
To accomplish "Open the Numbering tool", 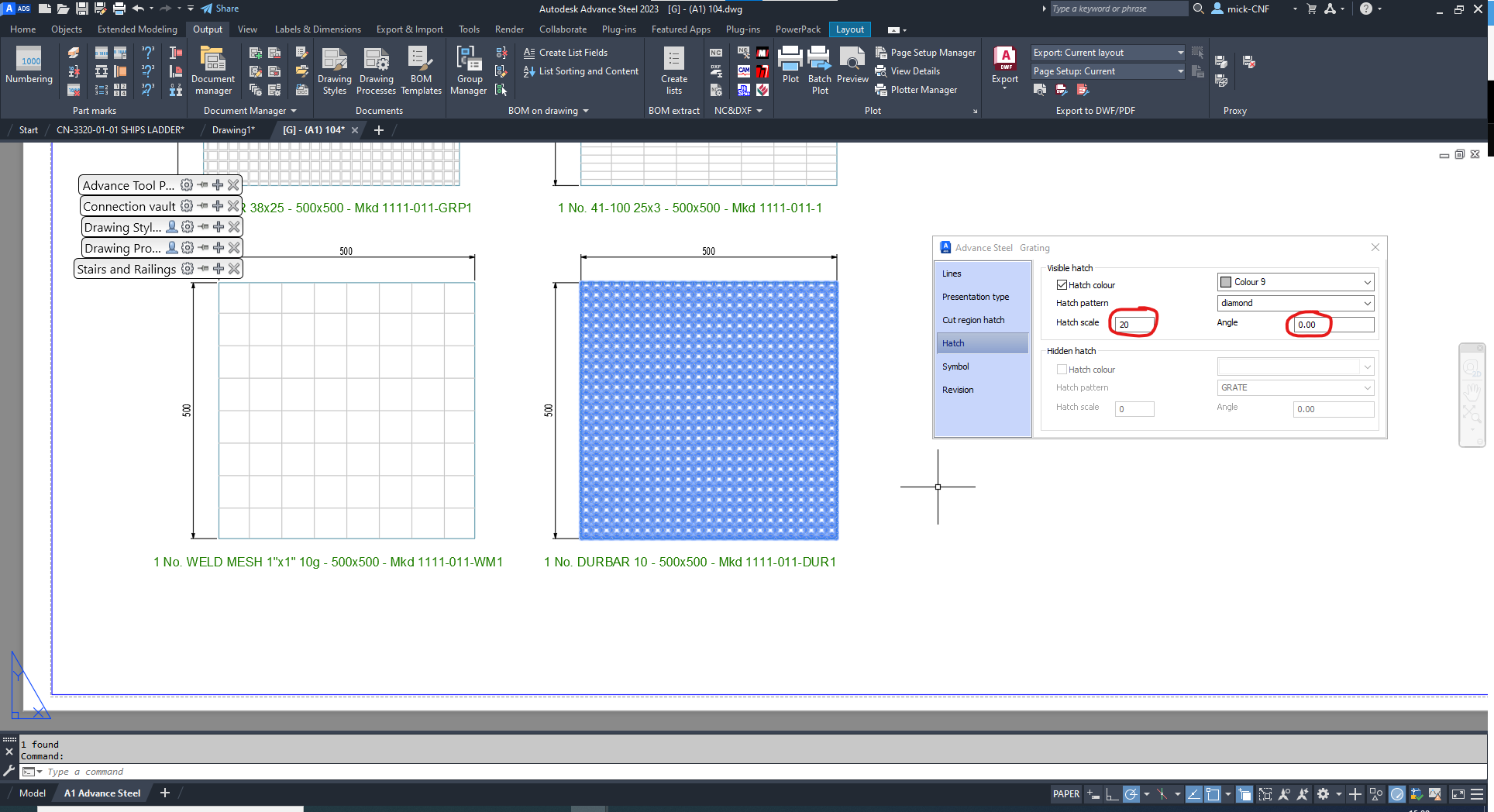I will click(x=29, y=68).
